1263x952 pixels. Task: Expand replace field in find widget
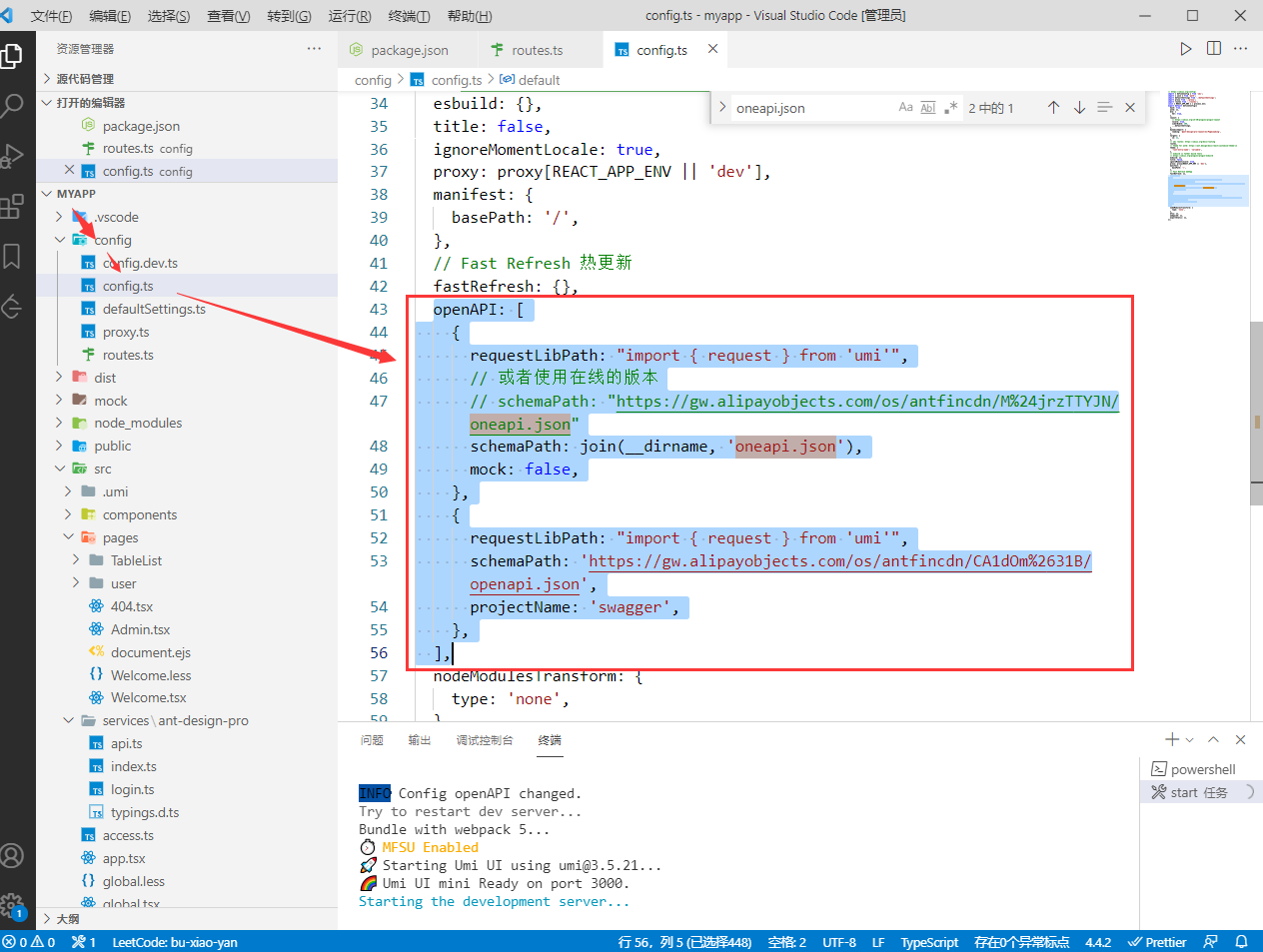click(x=722, y=108)
